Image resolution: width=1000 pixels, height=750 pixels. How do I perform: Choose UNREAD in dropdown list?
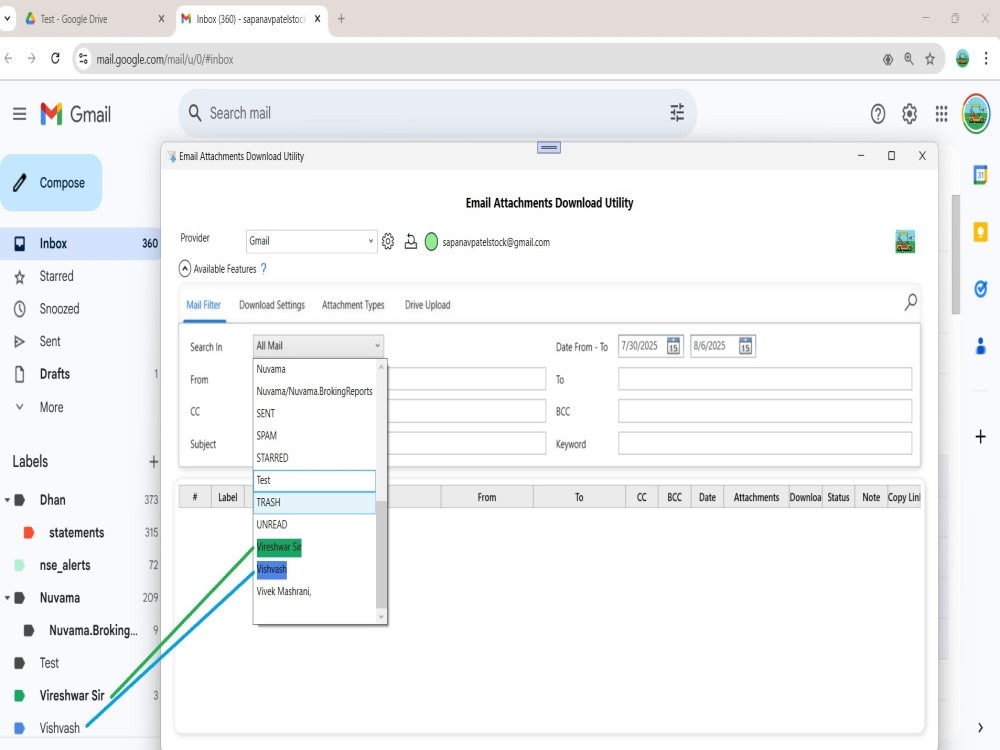315,525
